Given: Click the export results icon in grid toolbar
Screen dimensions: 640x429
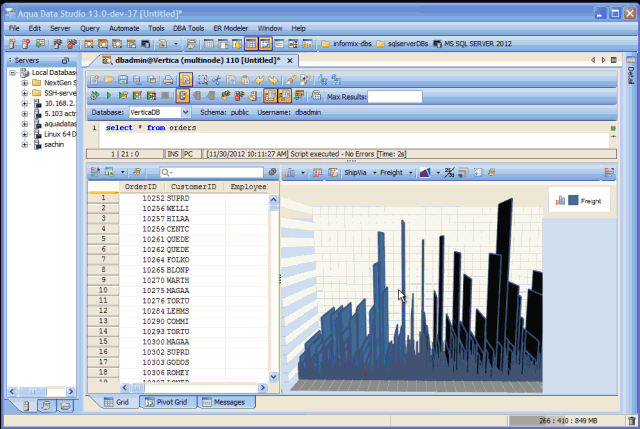Looking at the screenshot, I should pos(109,172).
